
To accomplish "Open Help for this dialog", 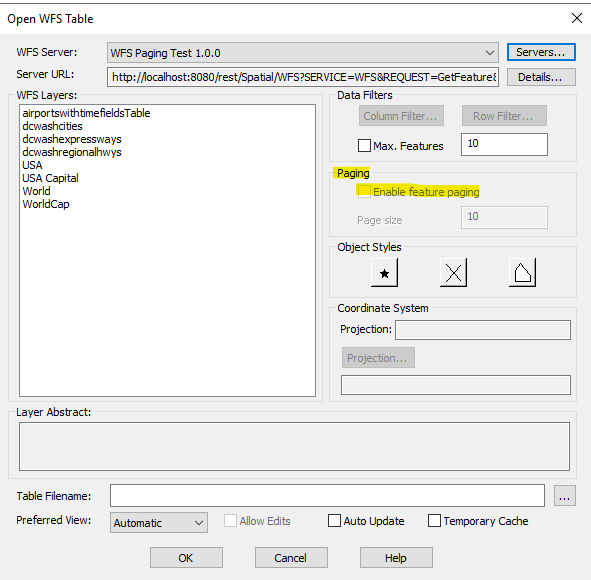I will (x=396, y=558).
